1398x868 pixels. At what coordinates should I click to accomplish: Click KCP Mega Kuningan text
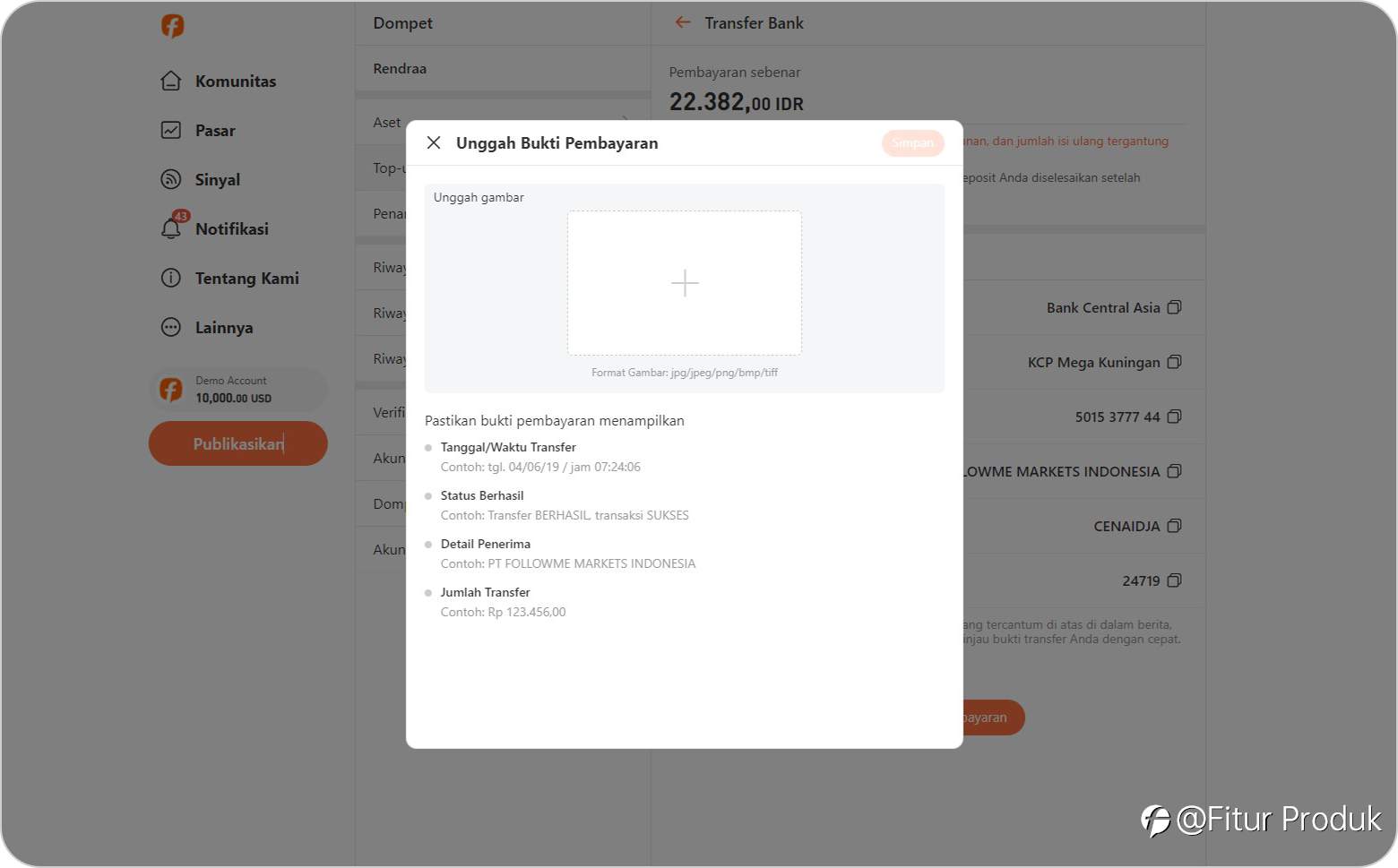click(1093, 362)
